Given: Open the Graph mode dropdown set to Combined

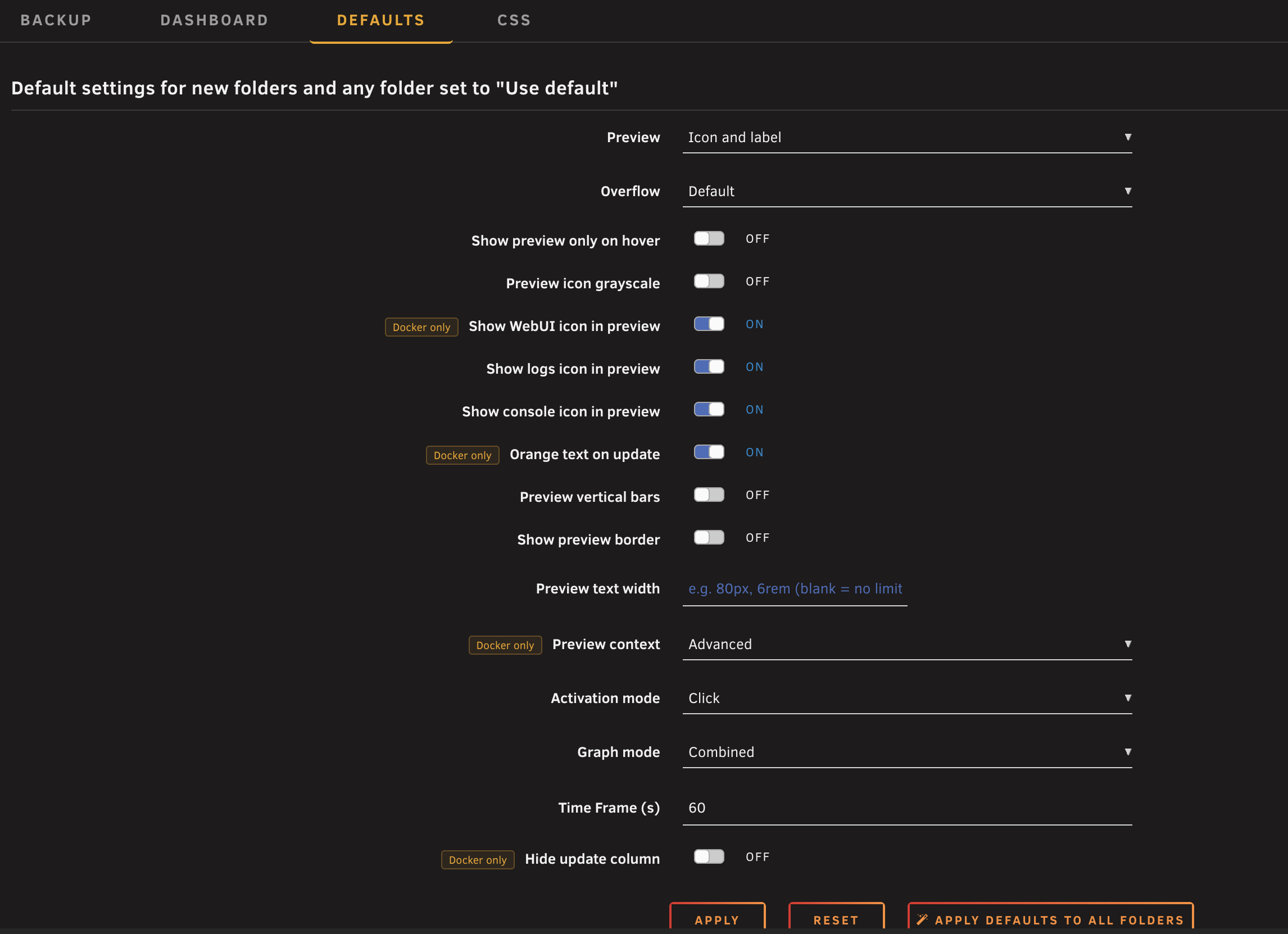Looking at the screenshot, I should [x=907, y=752].
